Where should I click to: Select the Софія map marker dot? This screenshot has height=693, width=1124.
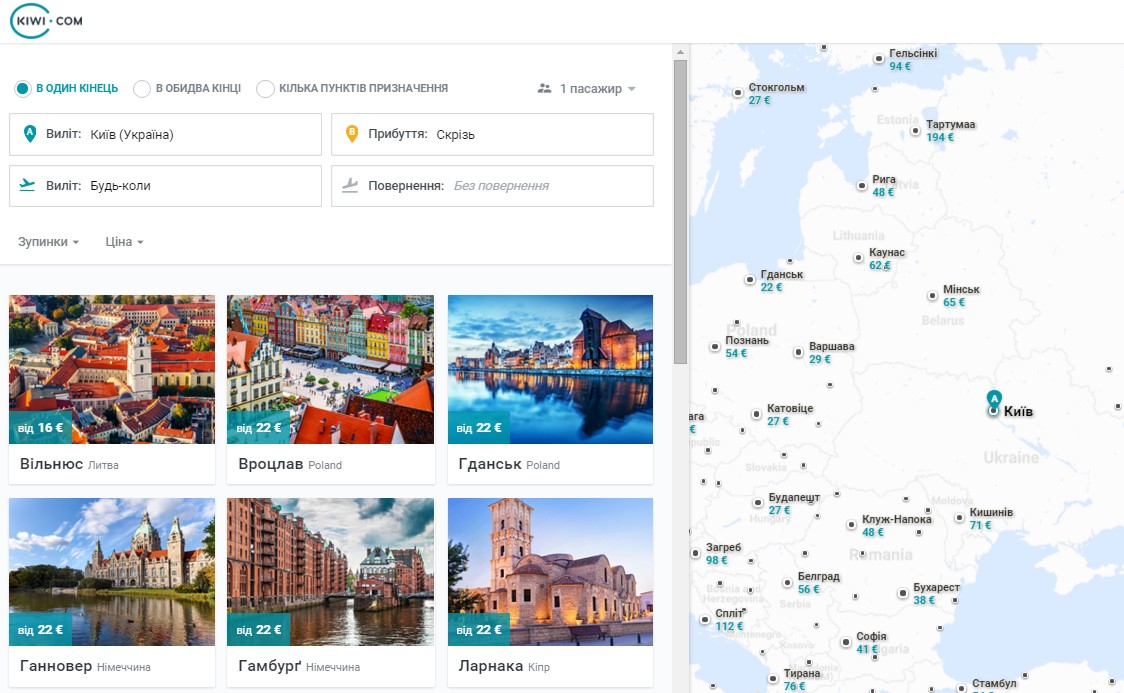(x=846, y=642)
